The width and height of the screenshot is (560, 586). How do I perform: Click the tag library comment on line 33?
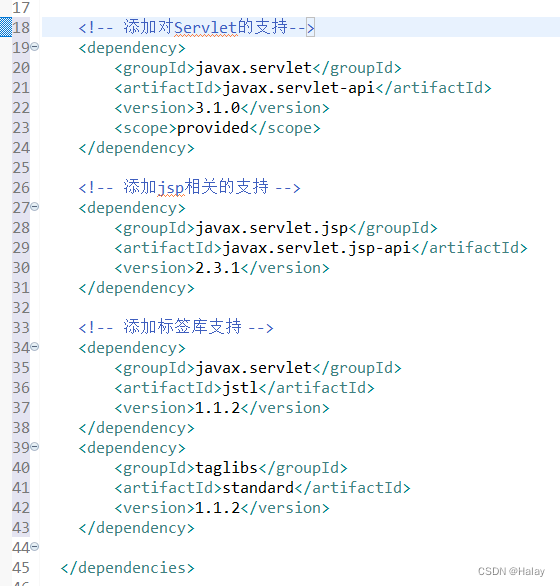[176, 327]
